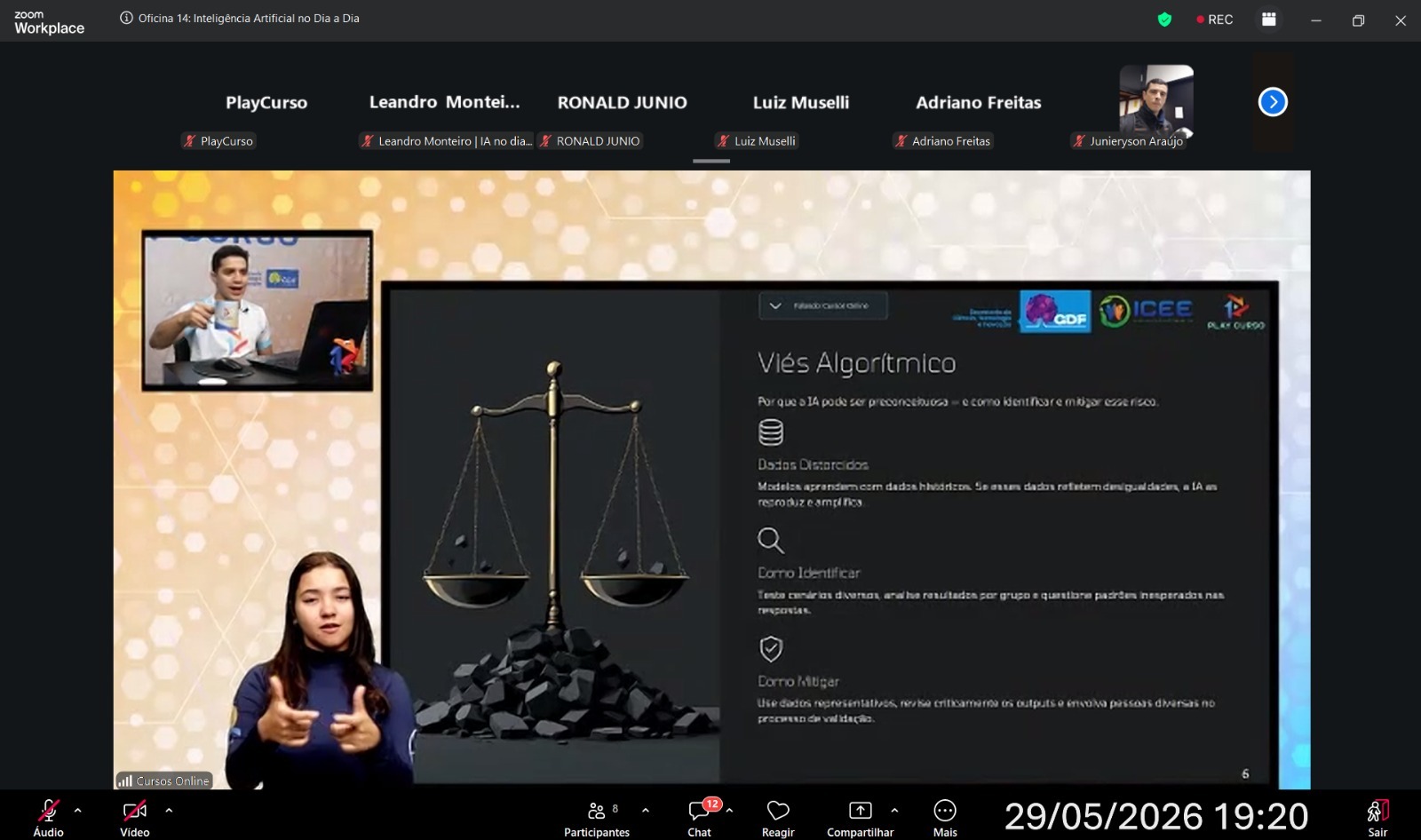Click the sign language interpreter video
This screenshot has height=840, width=1421.
pos(320,670)
